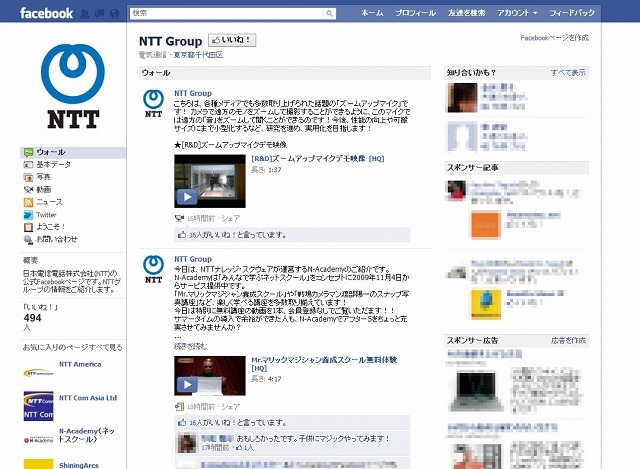The image size is (640, 469).
Task: Open the messages icon in header
Action: [100, 14]
